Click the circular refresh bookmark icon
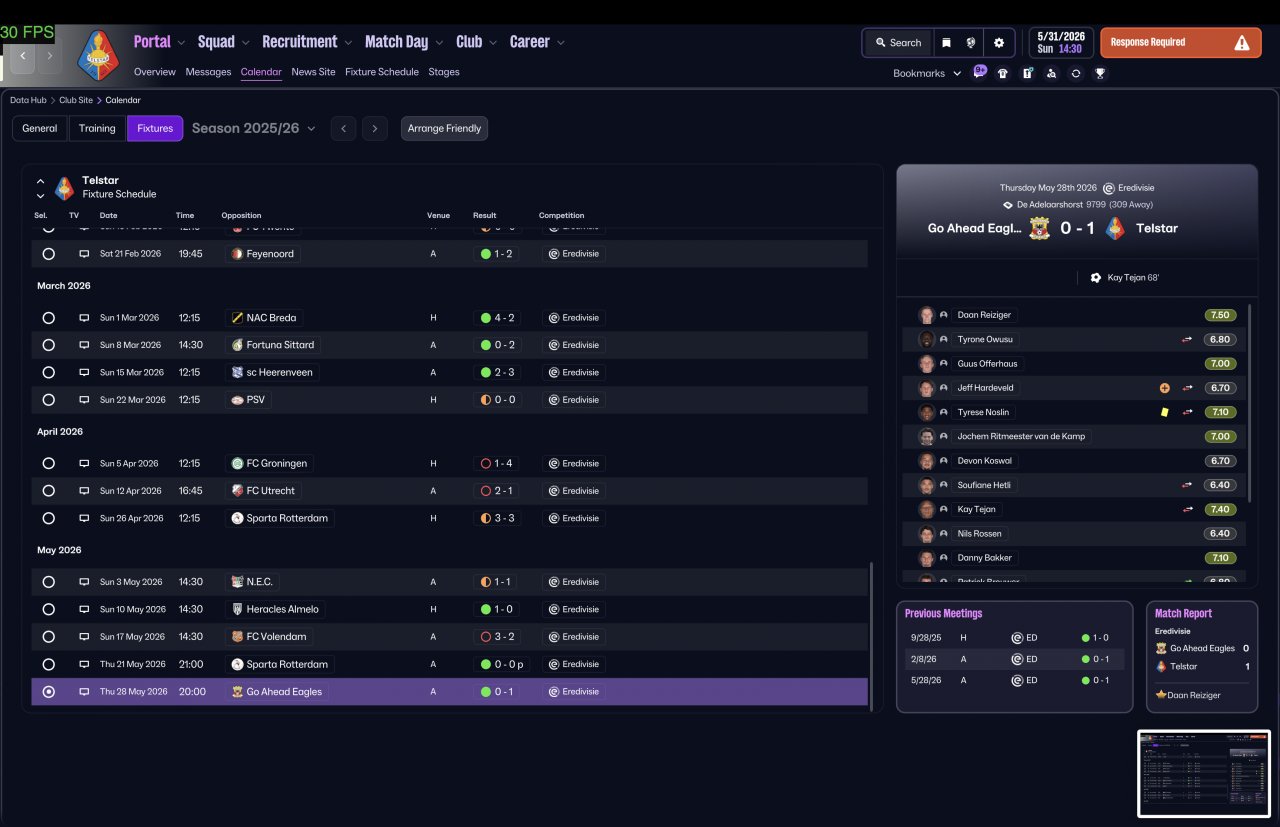Image resolution: width=1280 pixels, height=827 pixels. (x=1075, y=73)
